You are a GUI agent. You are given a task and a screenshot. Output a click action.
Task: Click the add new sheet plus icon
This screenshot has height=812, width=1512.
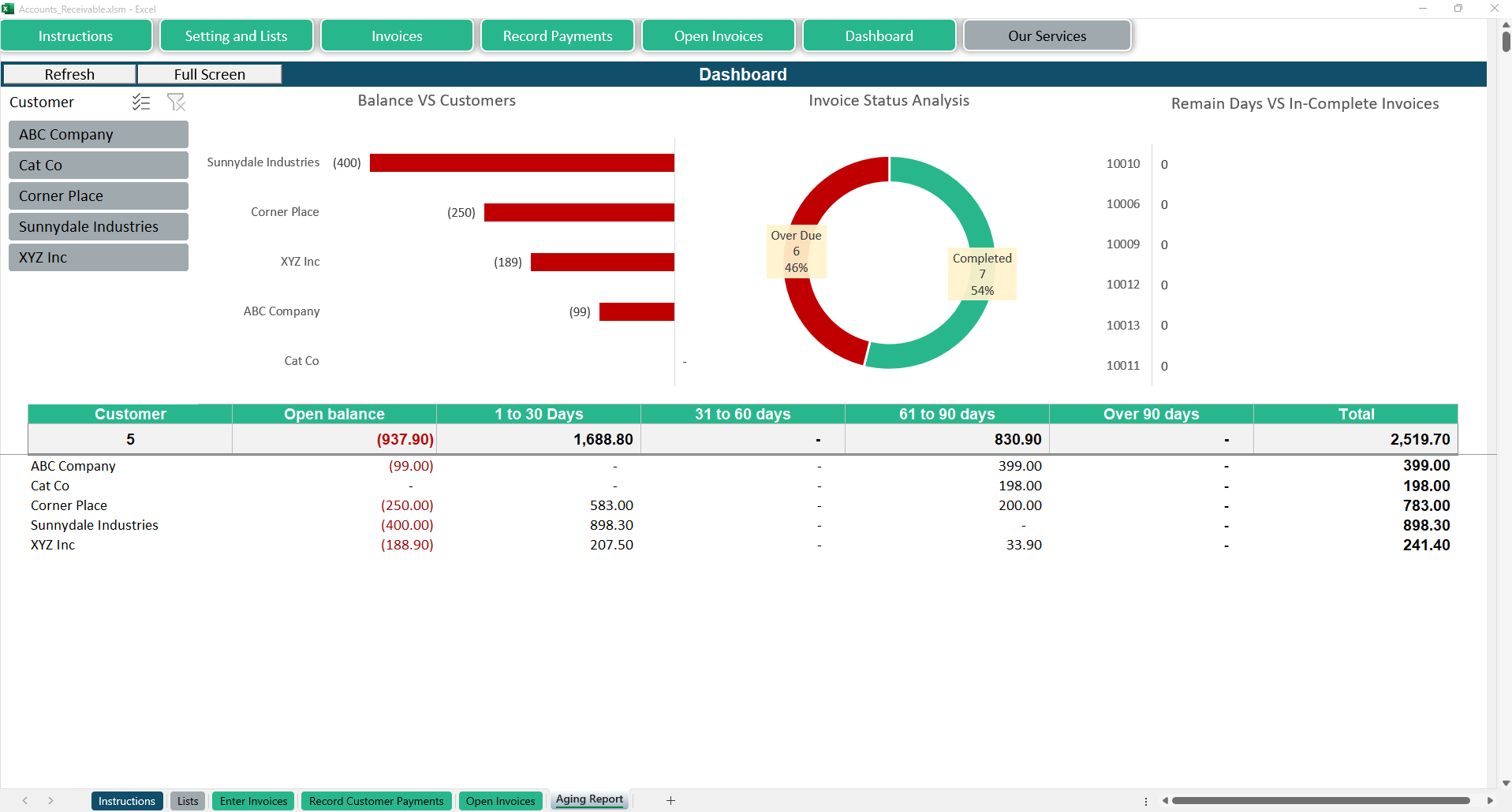[x=670, y=800]
